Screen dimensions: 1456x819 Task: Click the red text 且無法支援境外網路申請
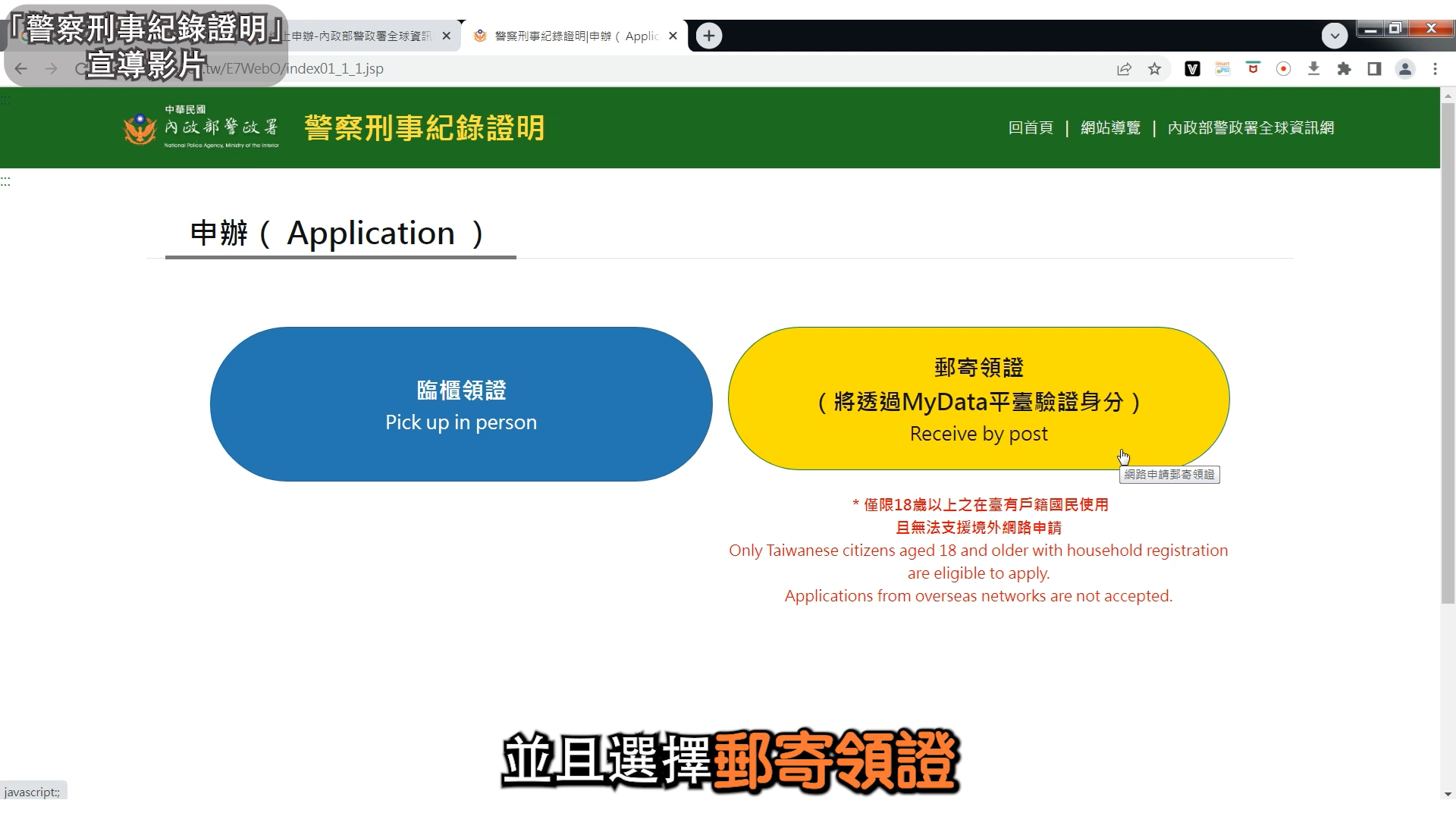979,528
